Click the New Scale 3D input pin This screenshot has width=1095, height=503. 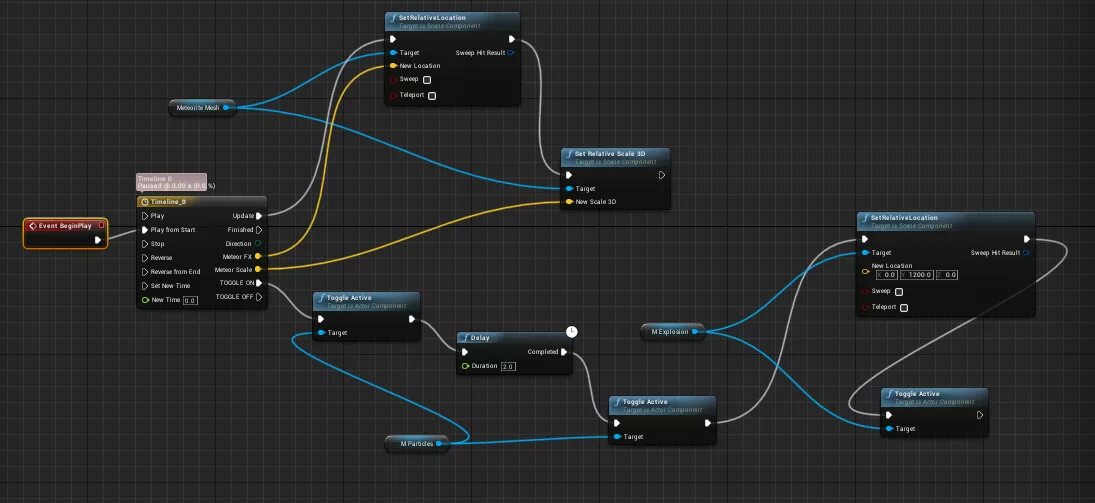pos(569,202)
